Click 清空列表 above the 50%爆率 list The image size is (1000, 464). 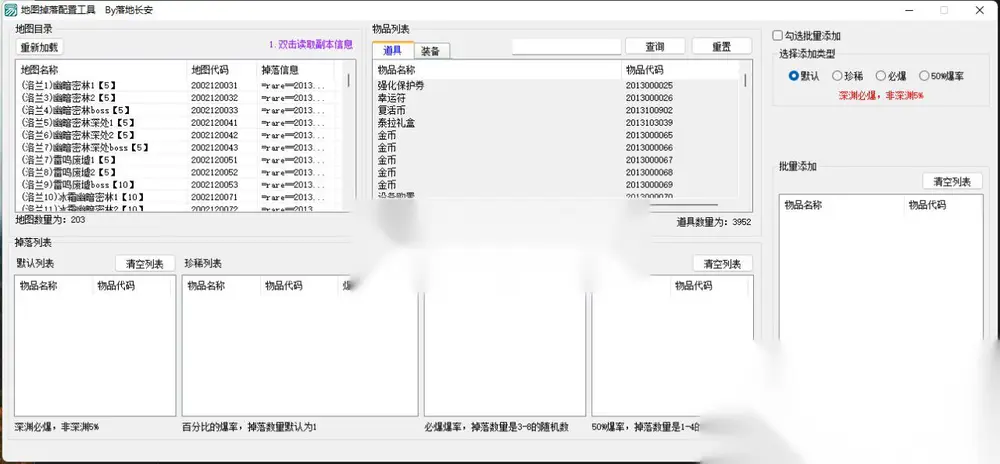723,264
